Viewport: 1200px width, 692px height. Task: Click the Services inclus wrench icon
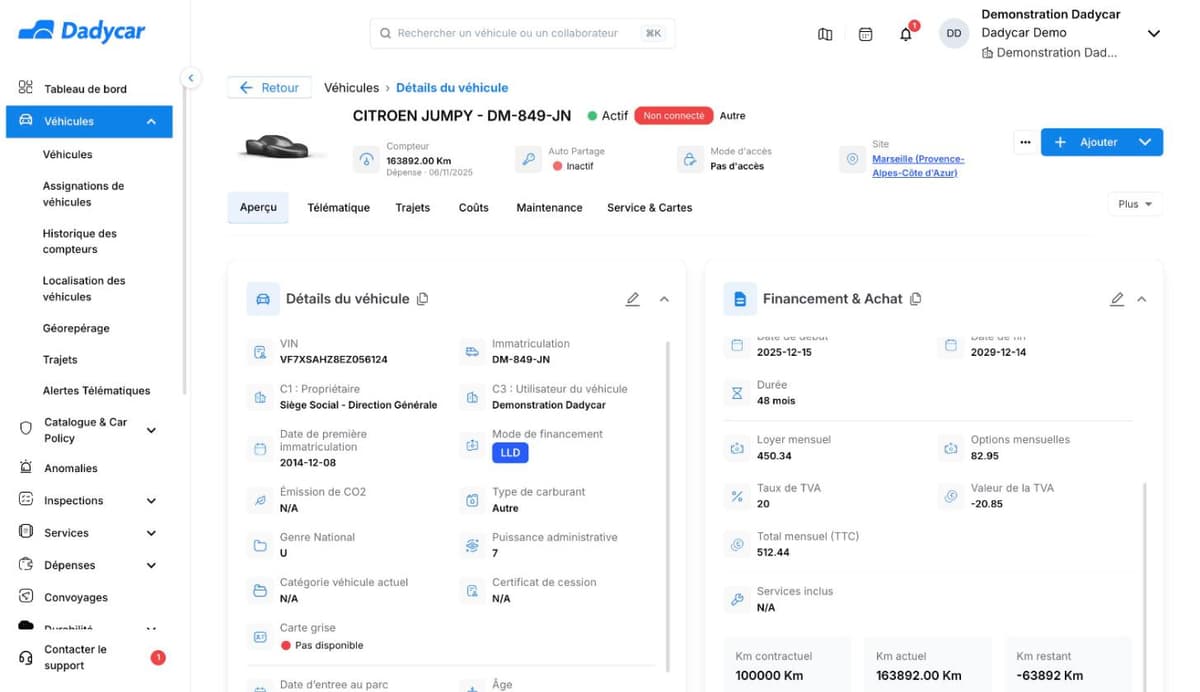(737, 599)
